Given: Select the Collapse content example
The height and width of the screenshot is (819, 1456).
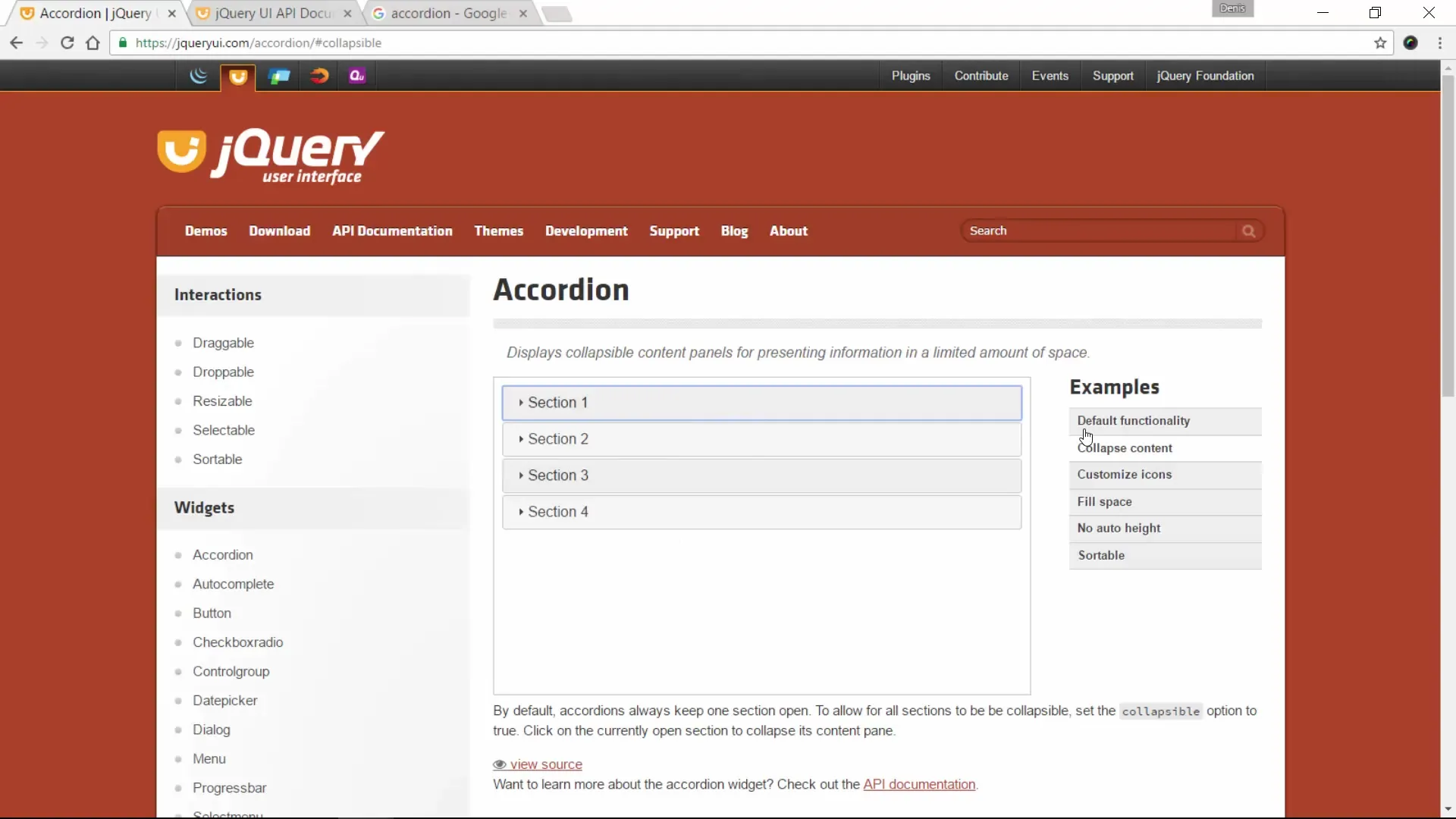Looking at the screenshot, I should tap(1165, 448).
